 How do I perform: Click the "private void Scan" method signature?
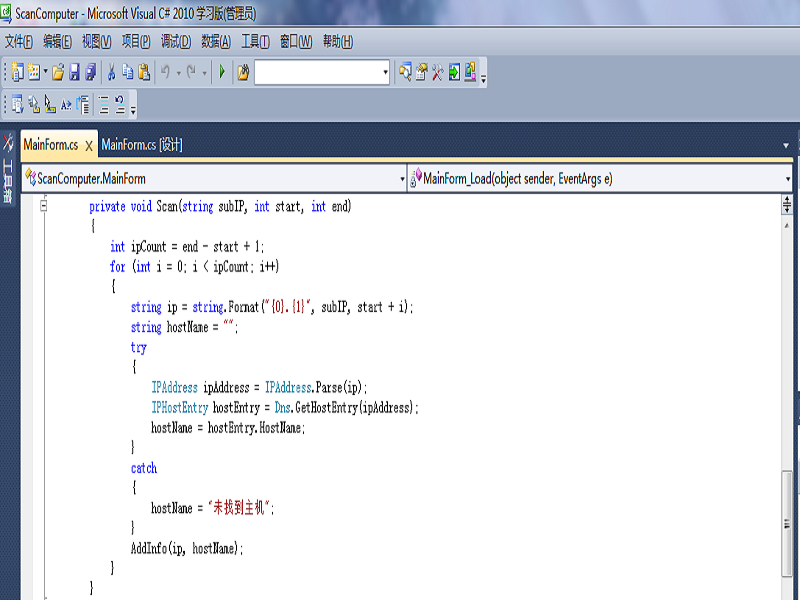click(220, 206)
